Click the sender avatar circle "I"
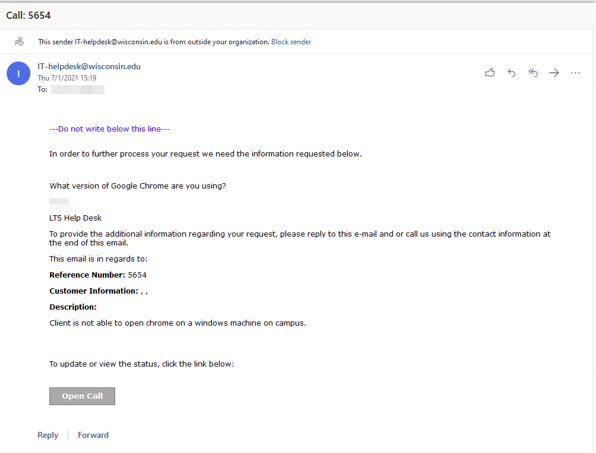The width and height of the screenshot is (596, 453). tap(18, 73)
